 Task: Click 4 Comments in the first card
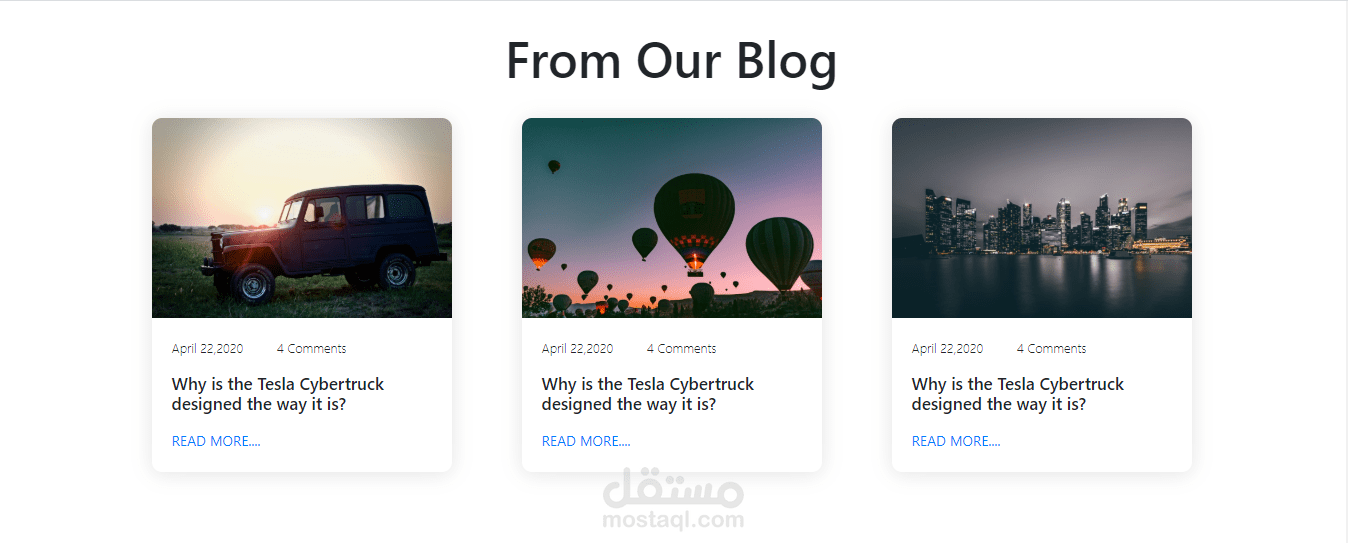pyautogui.click(x=312, y=349)
